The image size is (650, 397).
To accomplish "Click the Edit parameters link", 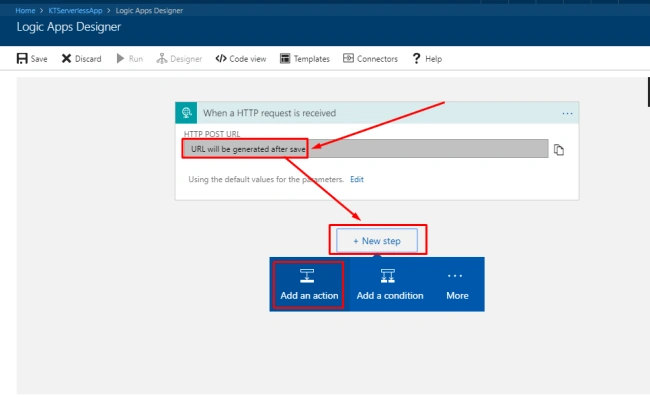I will (357, 179).
